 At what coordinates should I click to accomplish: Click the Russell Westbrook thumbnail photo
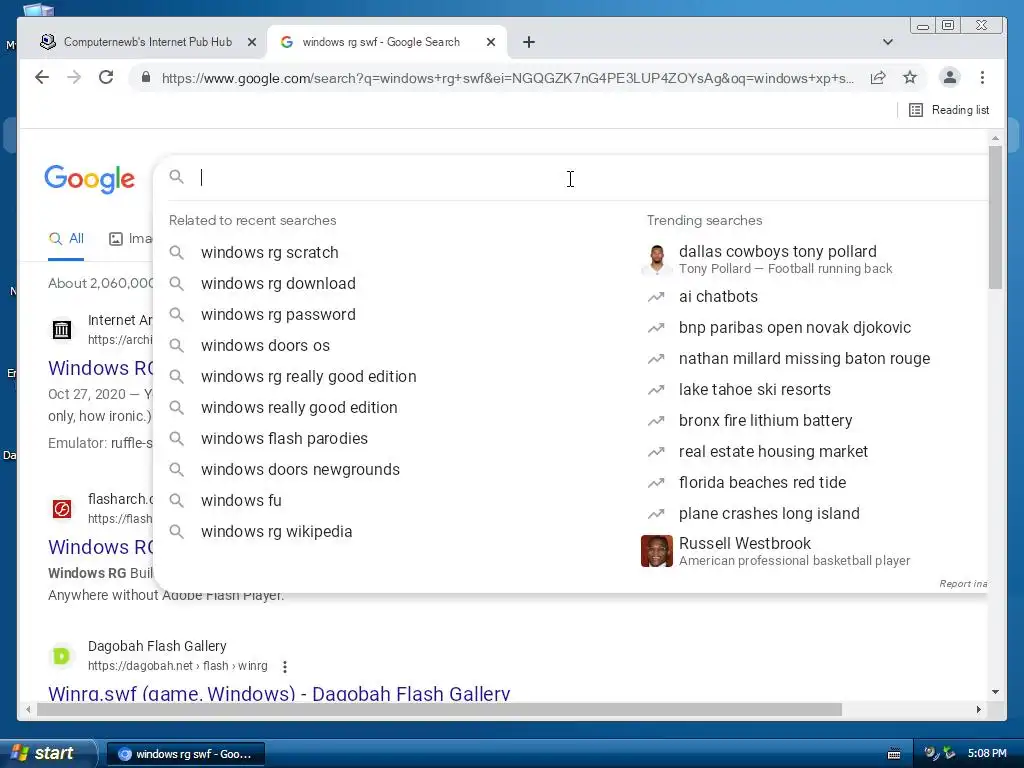[x=657, y=551]
